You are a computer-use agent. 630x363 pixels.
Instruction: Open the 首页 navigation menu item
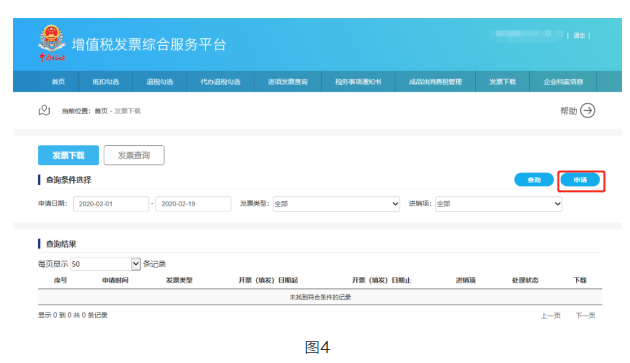tap(58, 82)
